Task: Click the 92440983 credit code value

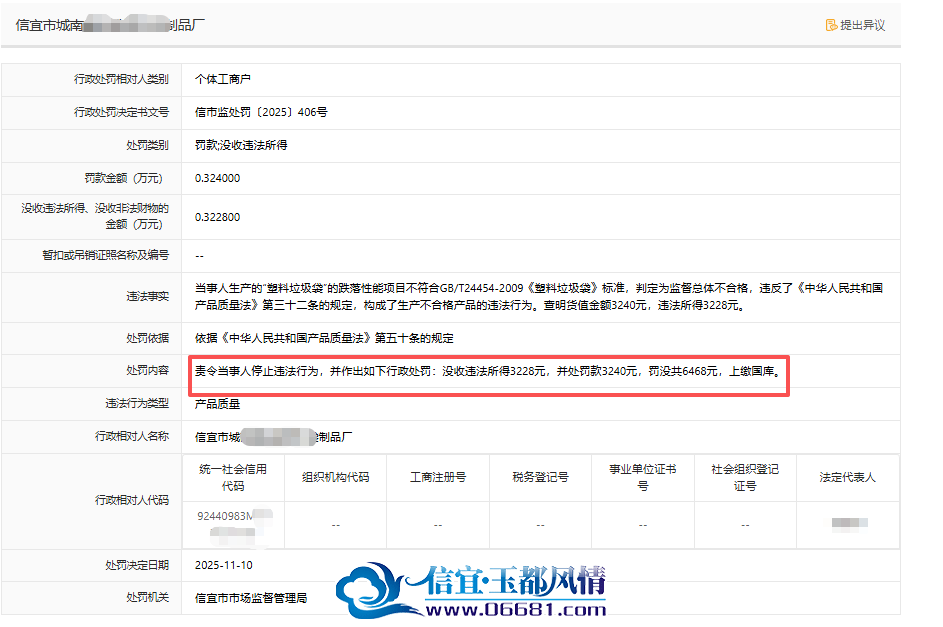Action: (235, 524)
